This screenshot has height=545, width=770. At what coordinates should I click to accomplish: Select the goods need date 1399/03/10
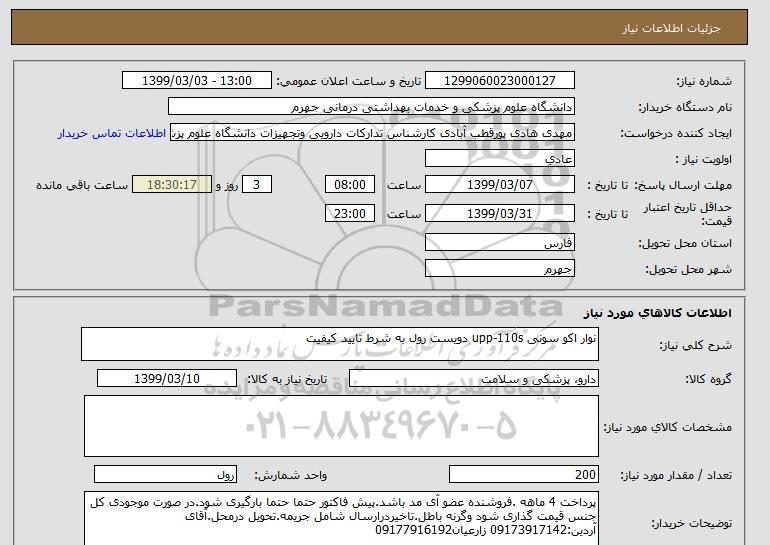coord(167,379)
